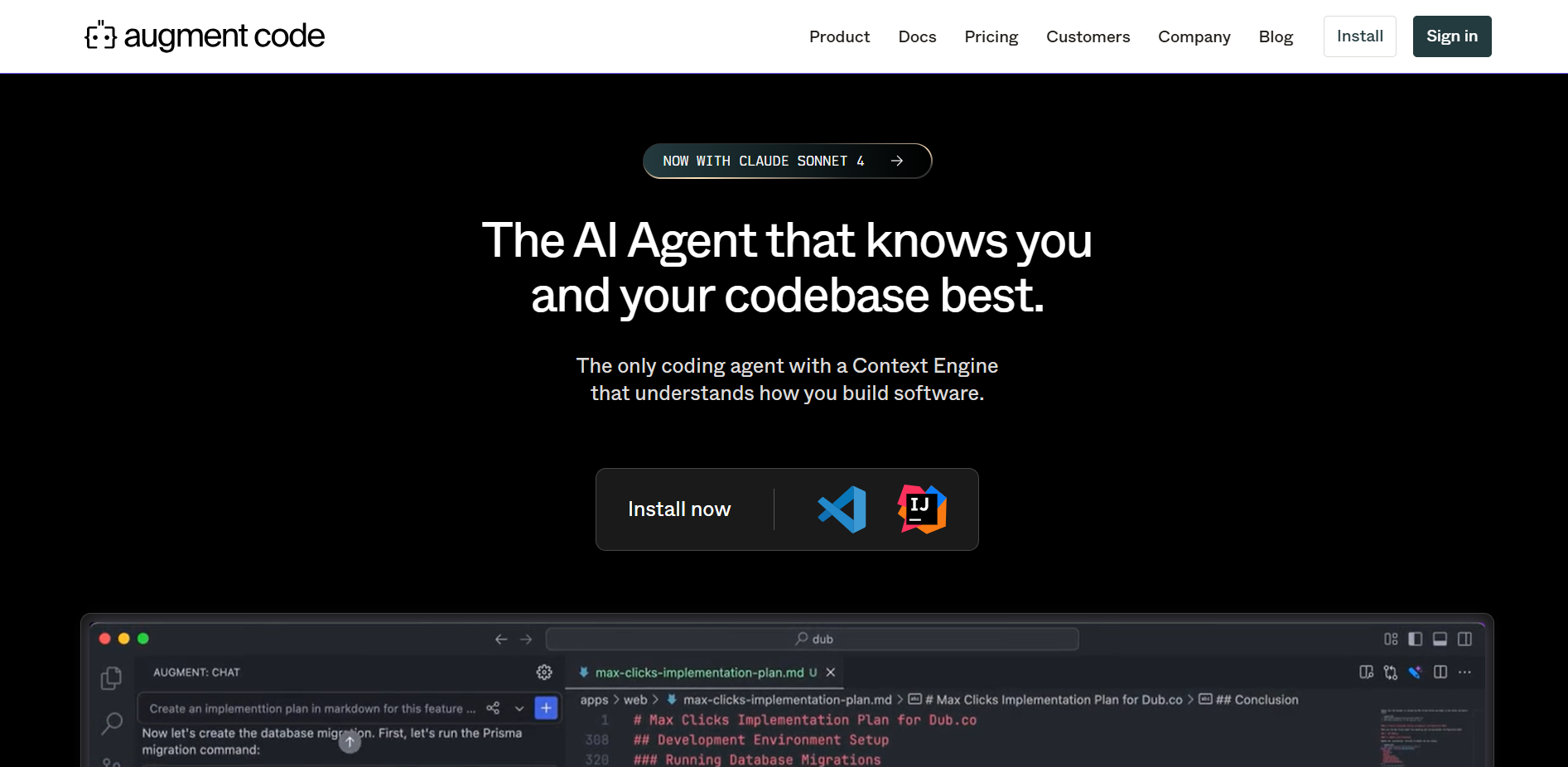The height and width of the screenshot is (767, 1568).
Task: Click the green macOS window button
Action: 143,639
